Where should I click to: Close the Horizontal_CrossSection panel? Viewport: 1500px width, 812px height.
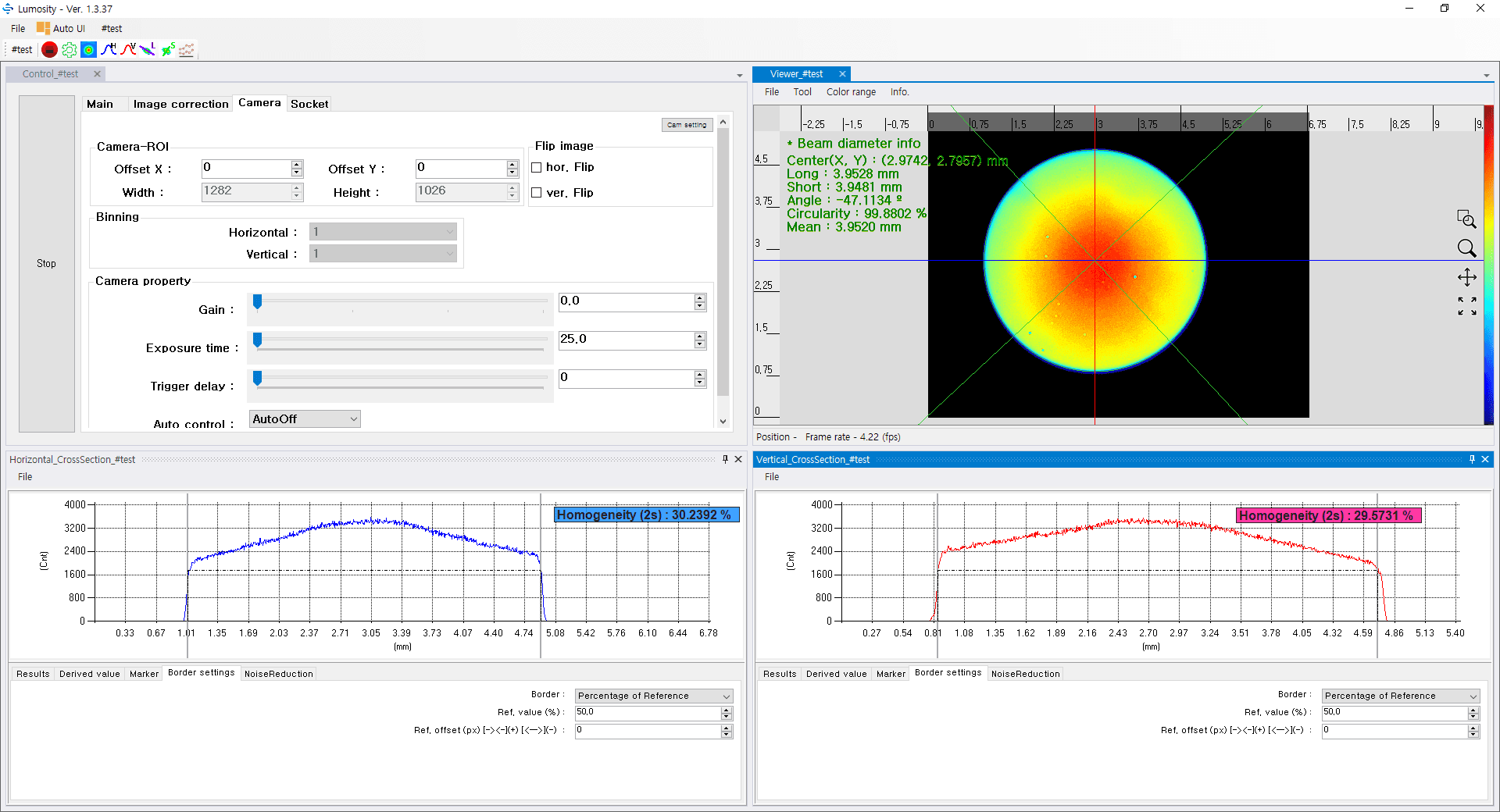click(x=738, y=459)
